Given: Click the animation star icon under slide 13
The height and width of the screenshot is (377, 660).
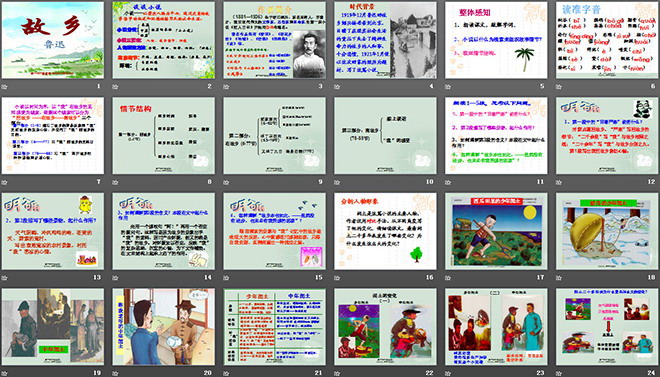Looking at the screenshot, I should tap(5, 278).
